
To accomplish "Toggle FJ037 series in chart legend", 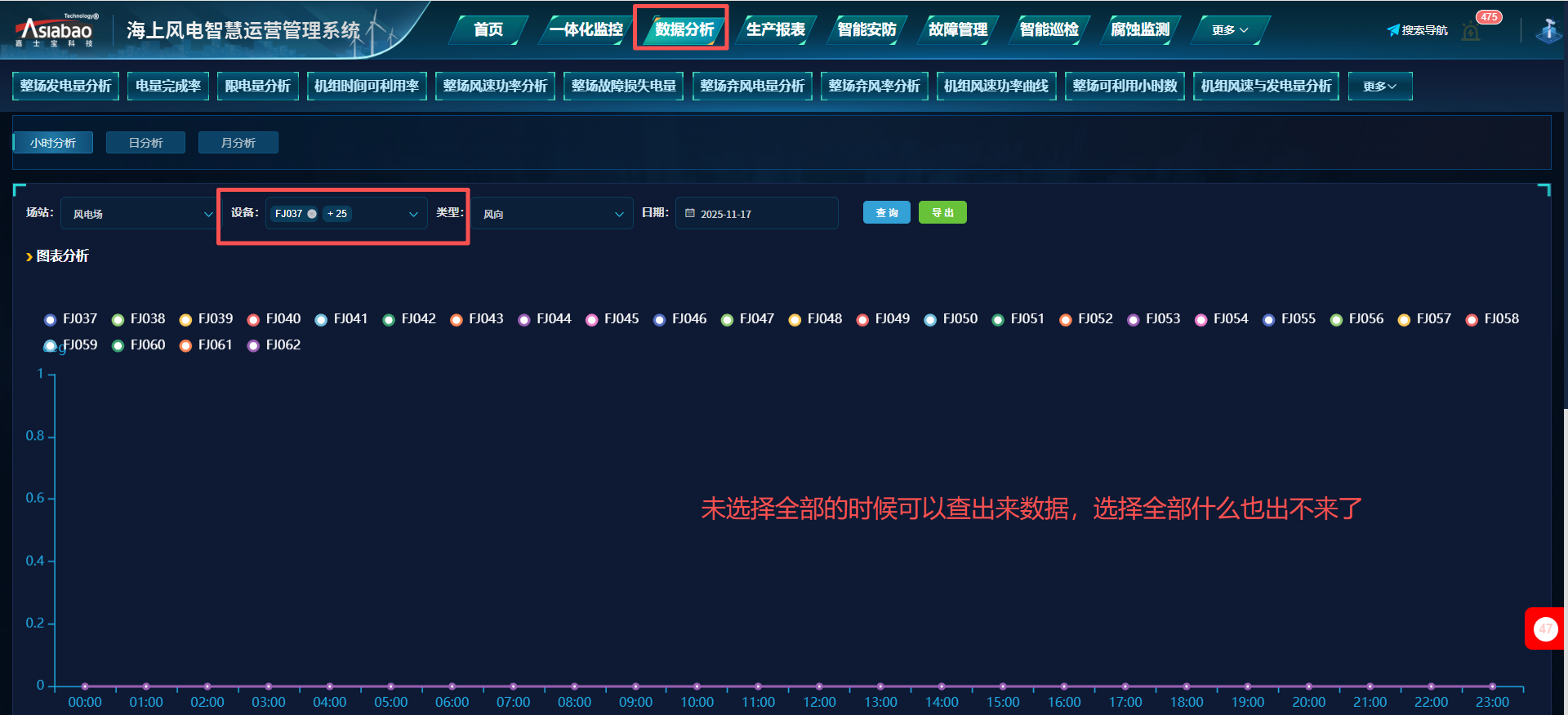I will [71, 319].
